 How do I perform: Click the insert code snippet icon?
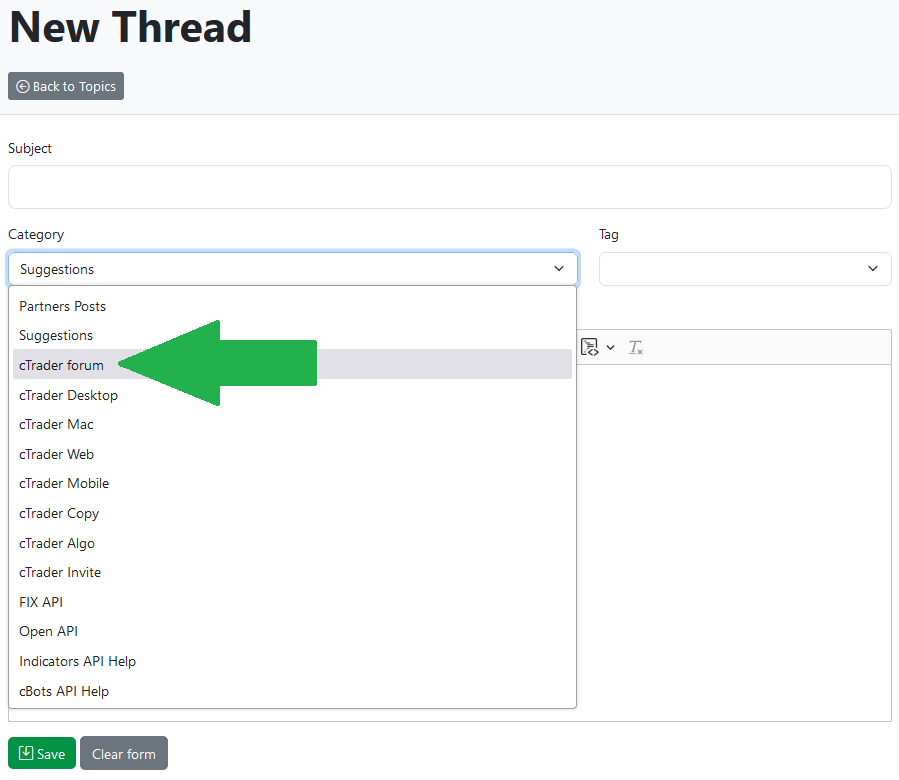coord(589,347)
